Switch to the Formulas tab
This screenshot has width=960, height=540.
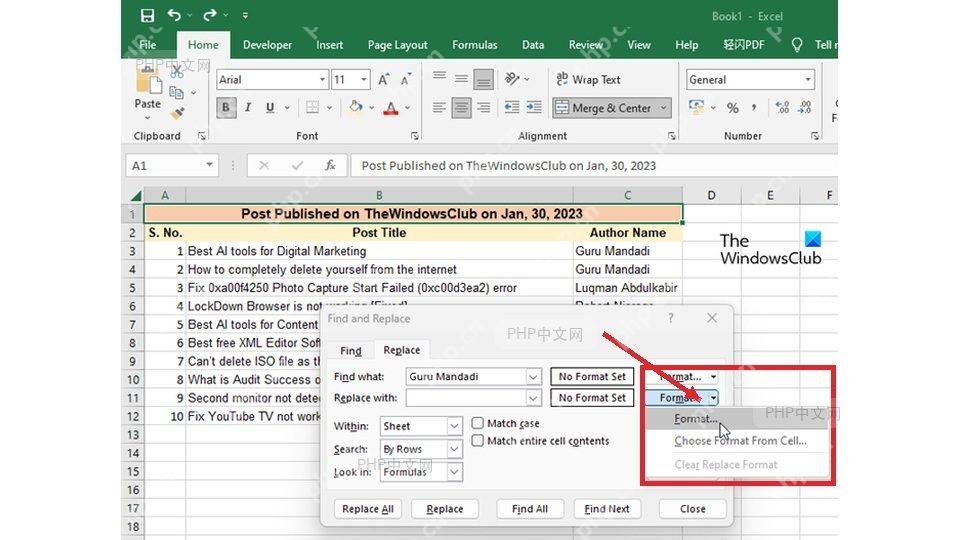(474, 45)
